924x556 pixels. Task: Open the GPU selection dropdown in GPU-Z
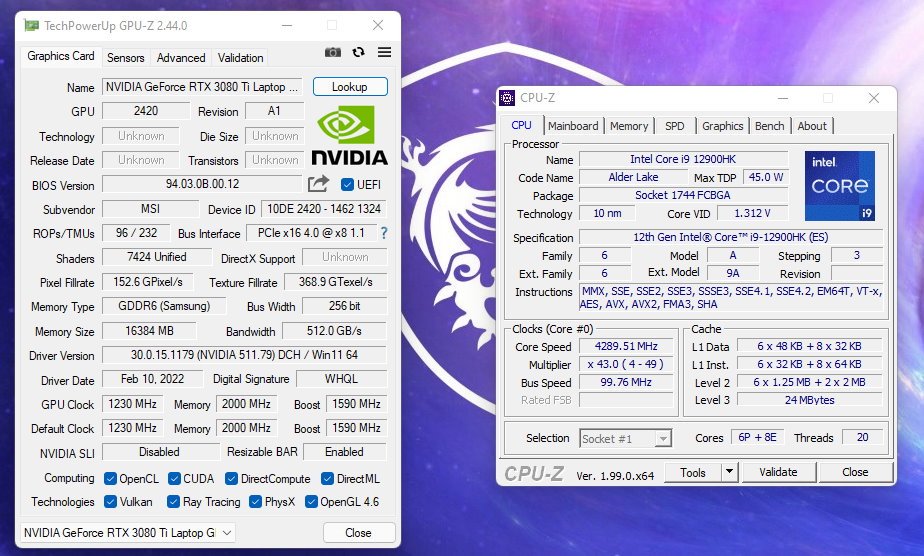[x=128, y=532]
